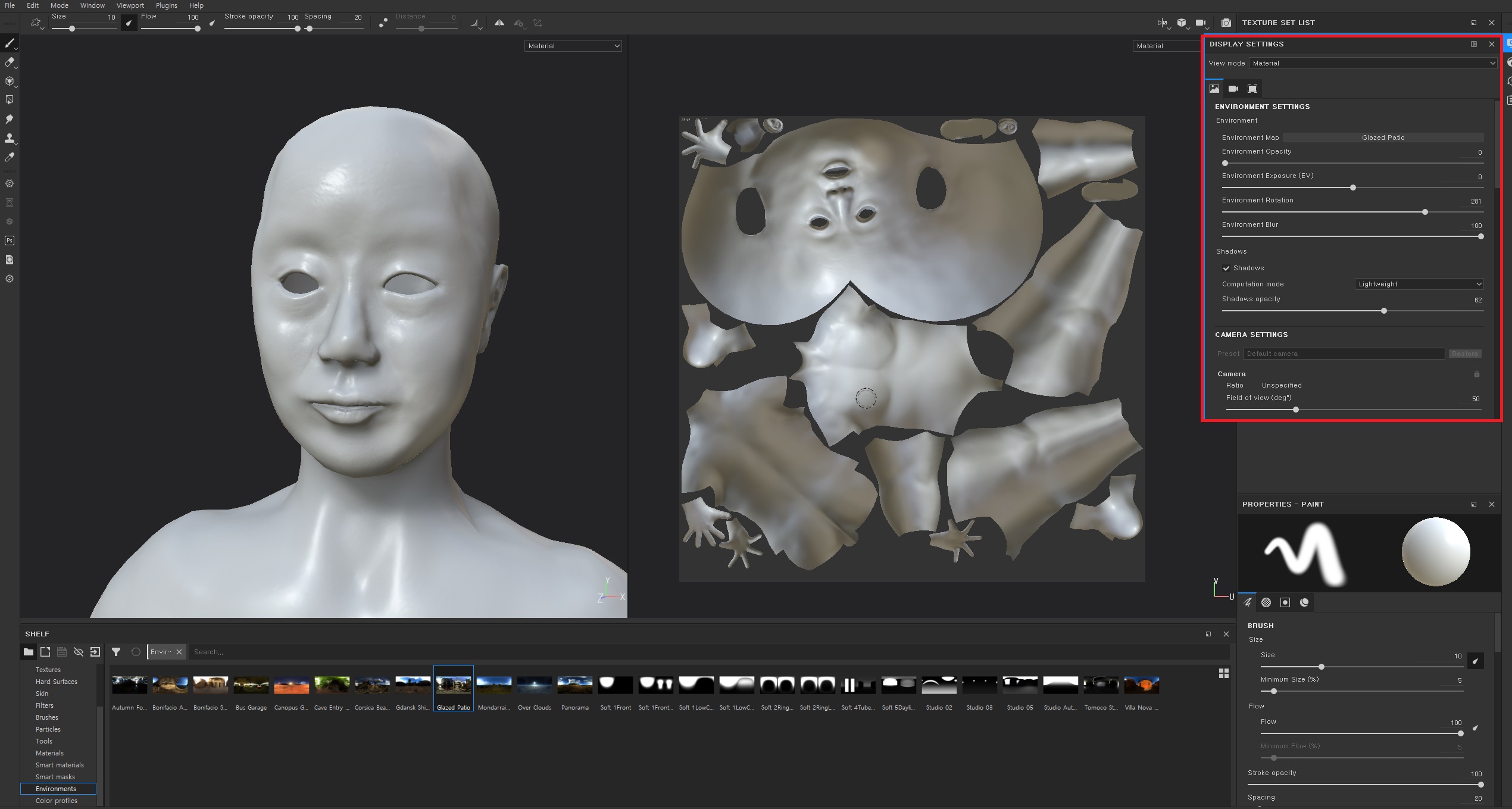The height and width of the screenshot is (809, 1512).
Task: Uncheck the Shadows checkbox
Action: [x=1226, y=268]
